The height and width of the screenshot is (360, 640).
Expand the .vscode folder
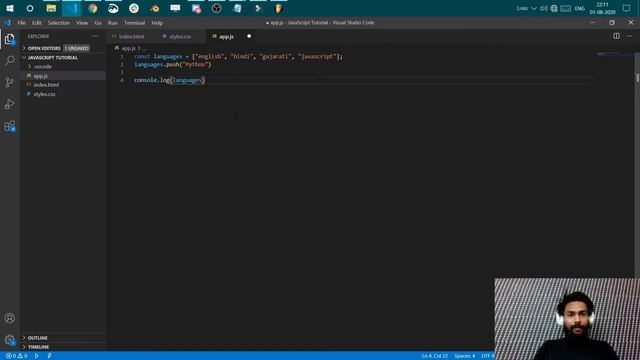tap(42, 67)
